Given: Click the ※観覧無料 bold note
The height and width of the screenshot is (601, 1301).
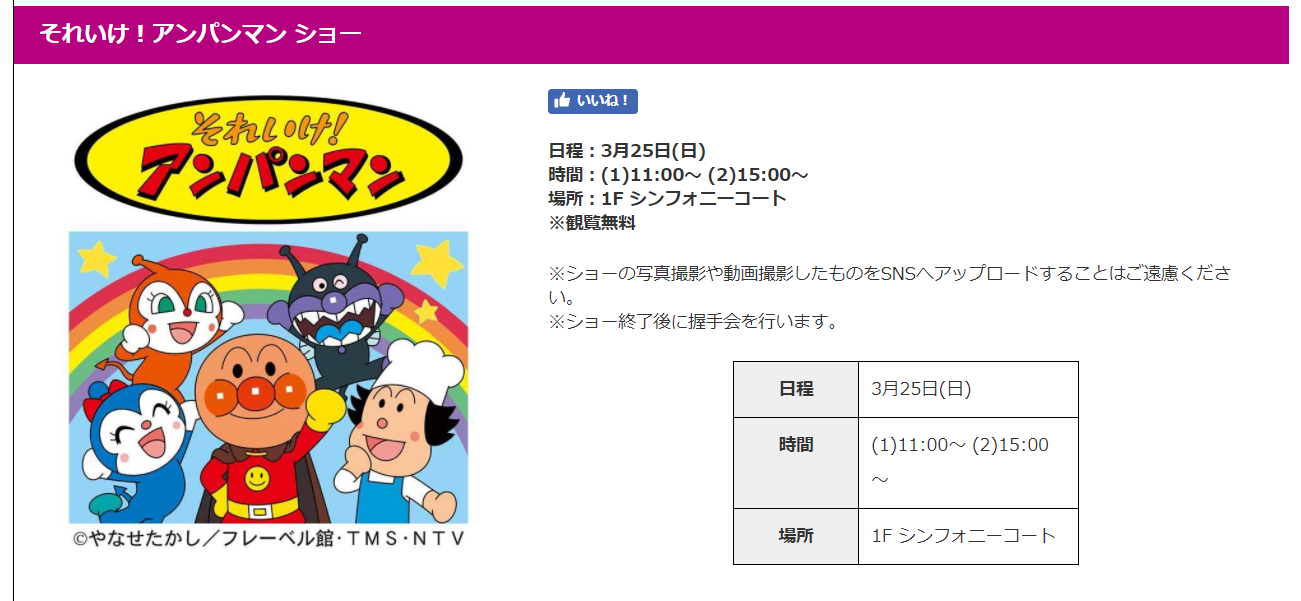Looking at the screenshot, I should click(592, 223).
